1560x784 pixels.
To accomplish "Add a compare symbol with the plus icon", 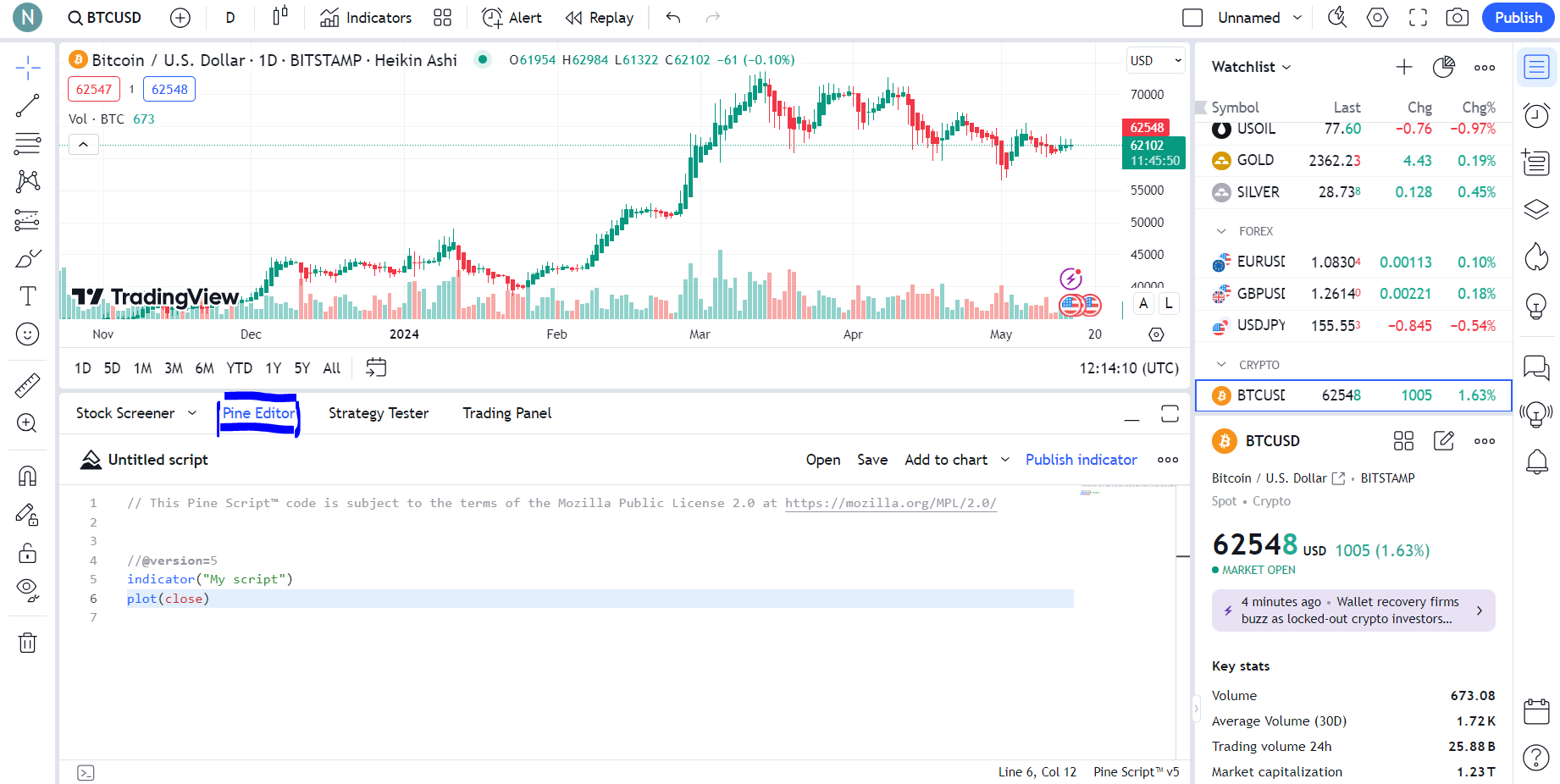I will (x=180, y=18).
